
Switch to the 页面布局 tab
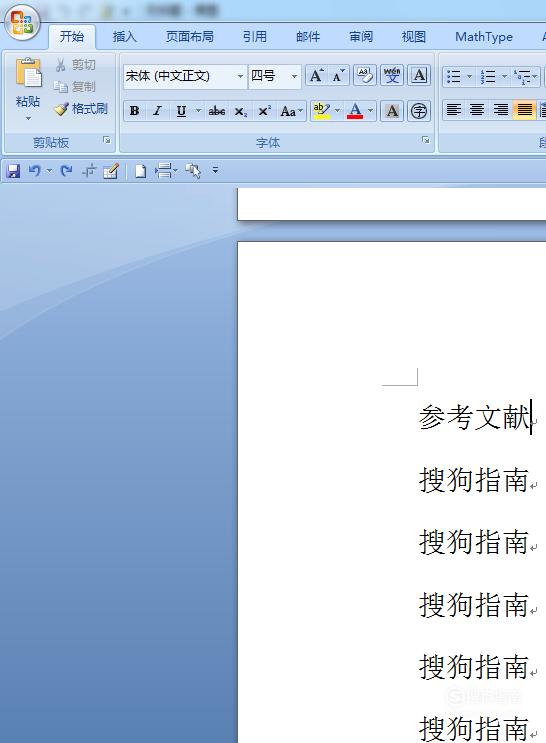click(x=190, y=36)
